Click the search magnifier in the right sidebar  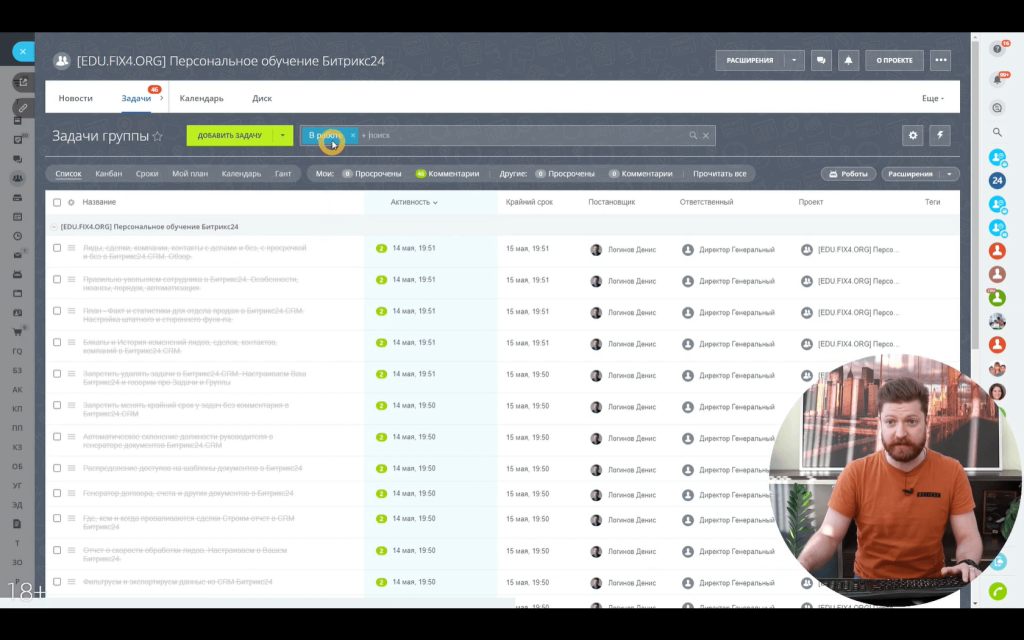point(997,133)
